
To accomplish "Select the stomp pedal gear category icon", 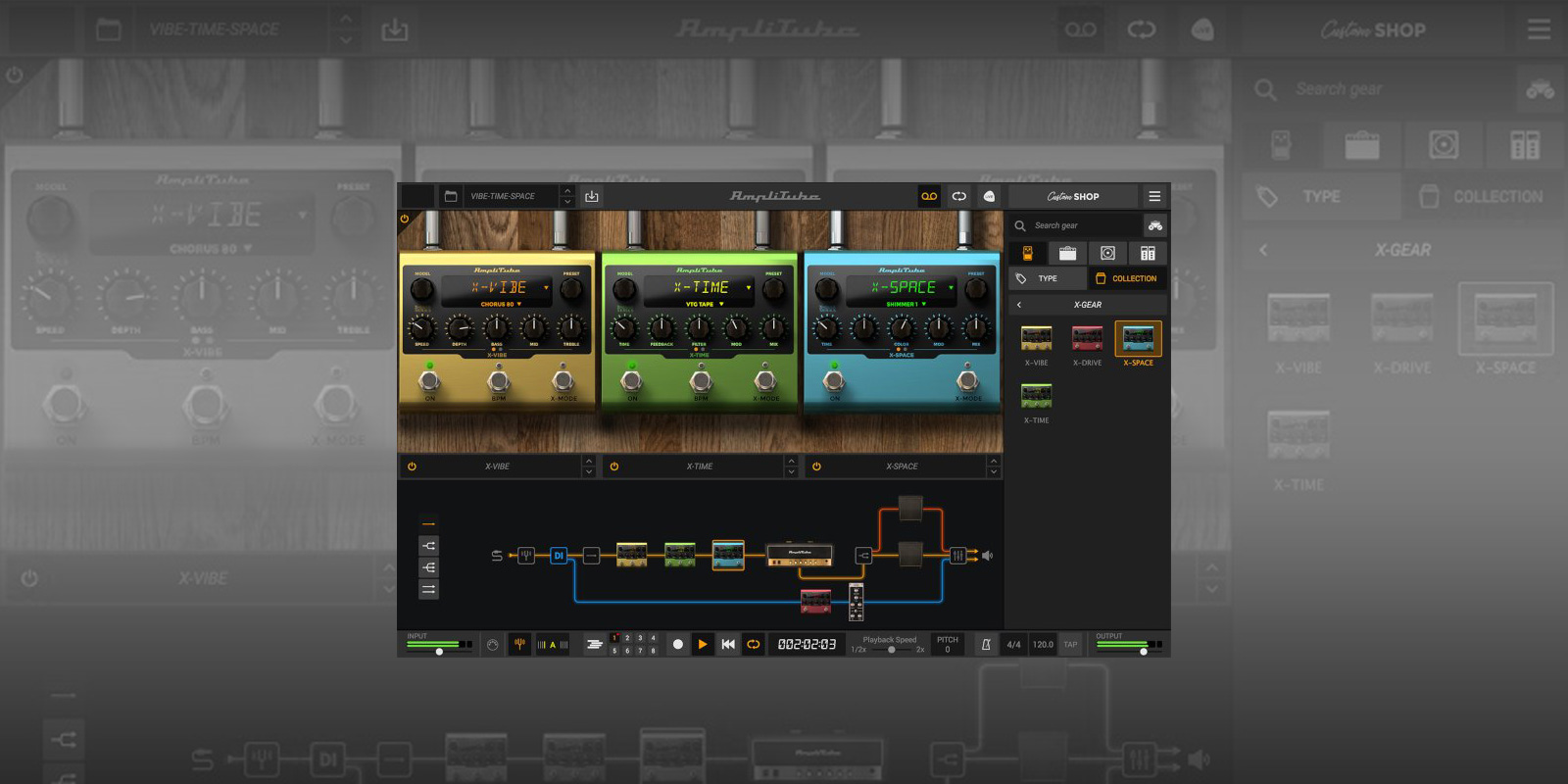I will coord(1028,253).
